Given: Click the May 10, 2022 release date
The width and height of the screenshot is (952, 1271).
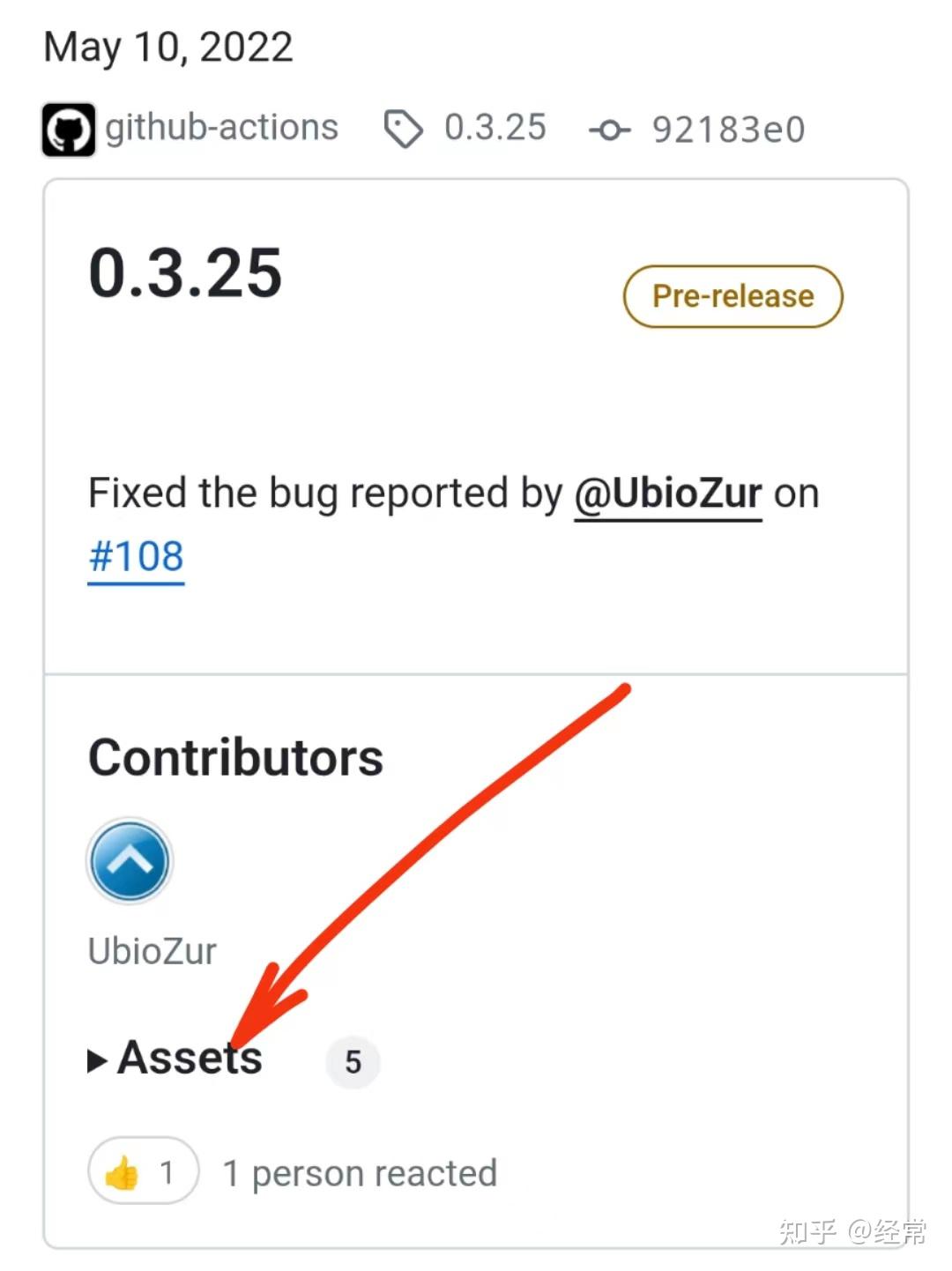Looking at the screenshot, I should click(x=167, y=47).
